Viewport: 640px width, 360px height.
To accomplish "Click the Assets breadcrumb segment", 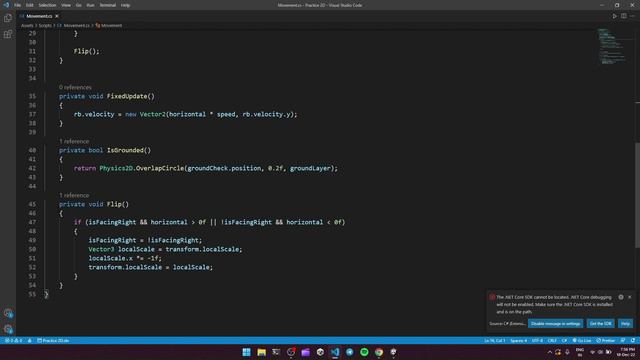I will [27, 25].
